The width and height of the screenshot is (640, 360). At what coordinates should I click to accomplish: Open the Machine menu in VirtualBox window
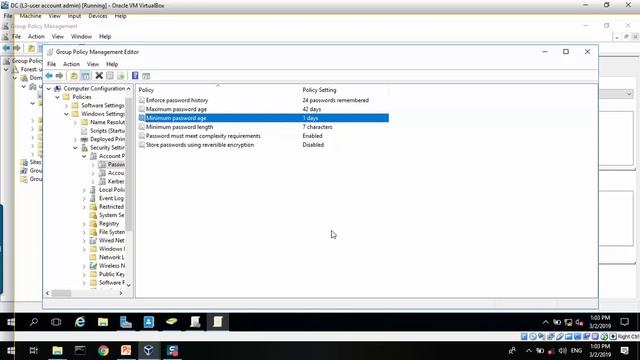tap(31, 16)
